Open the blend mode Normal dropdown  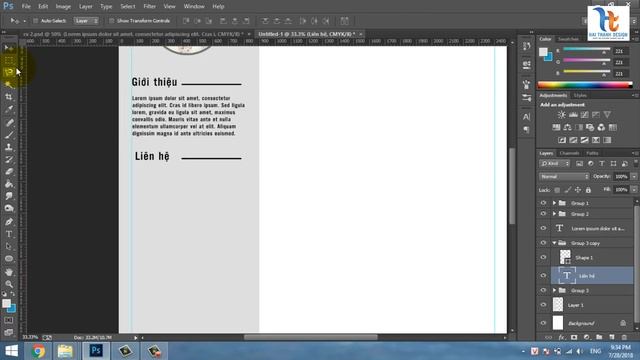coord(564,177)
